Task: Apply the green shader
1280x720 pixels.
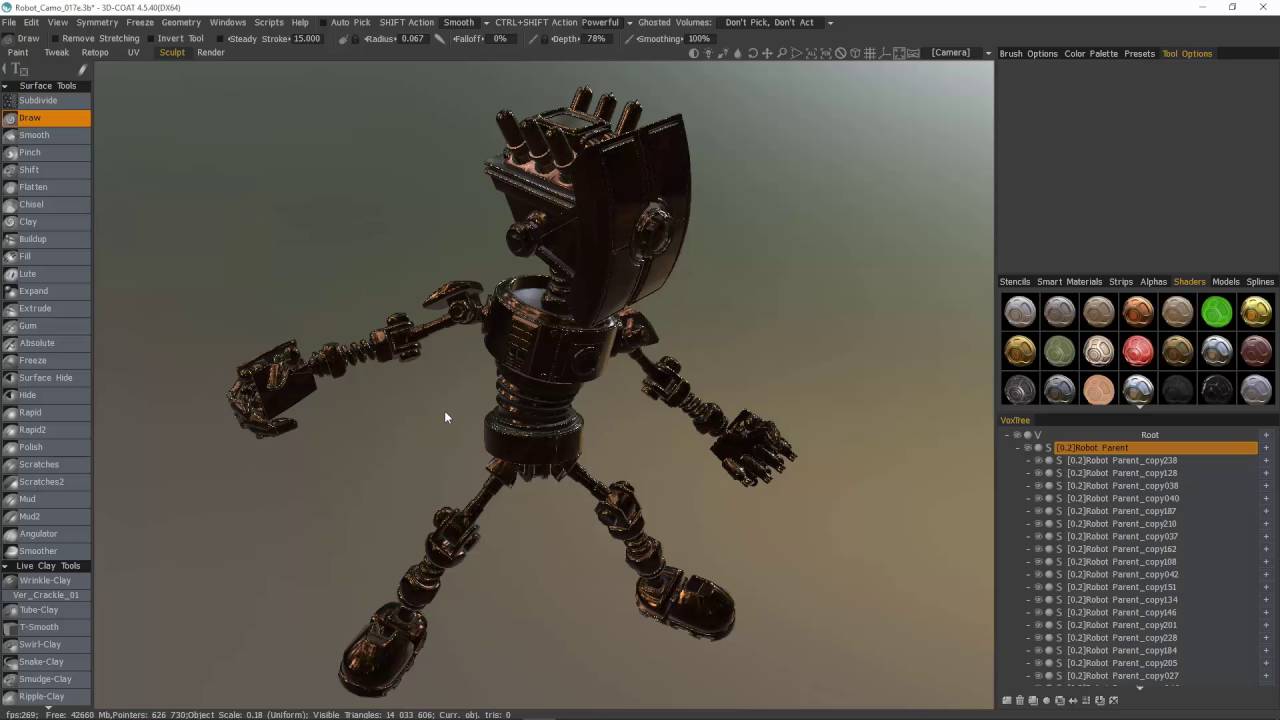Action: click(1217, 312)
